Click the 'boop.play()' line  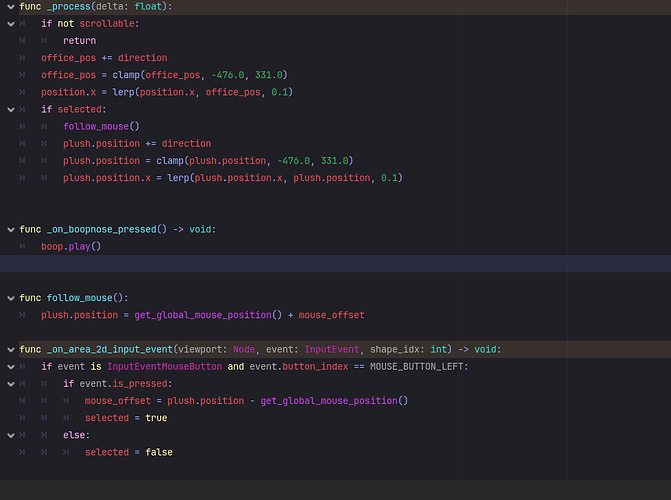point(71,247)
